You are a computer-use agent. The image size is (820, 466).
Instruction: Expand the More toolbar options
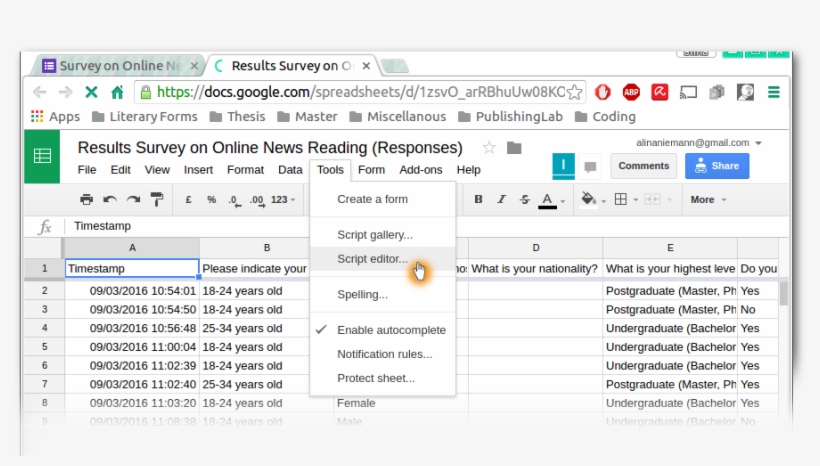point(709,199)
